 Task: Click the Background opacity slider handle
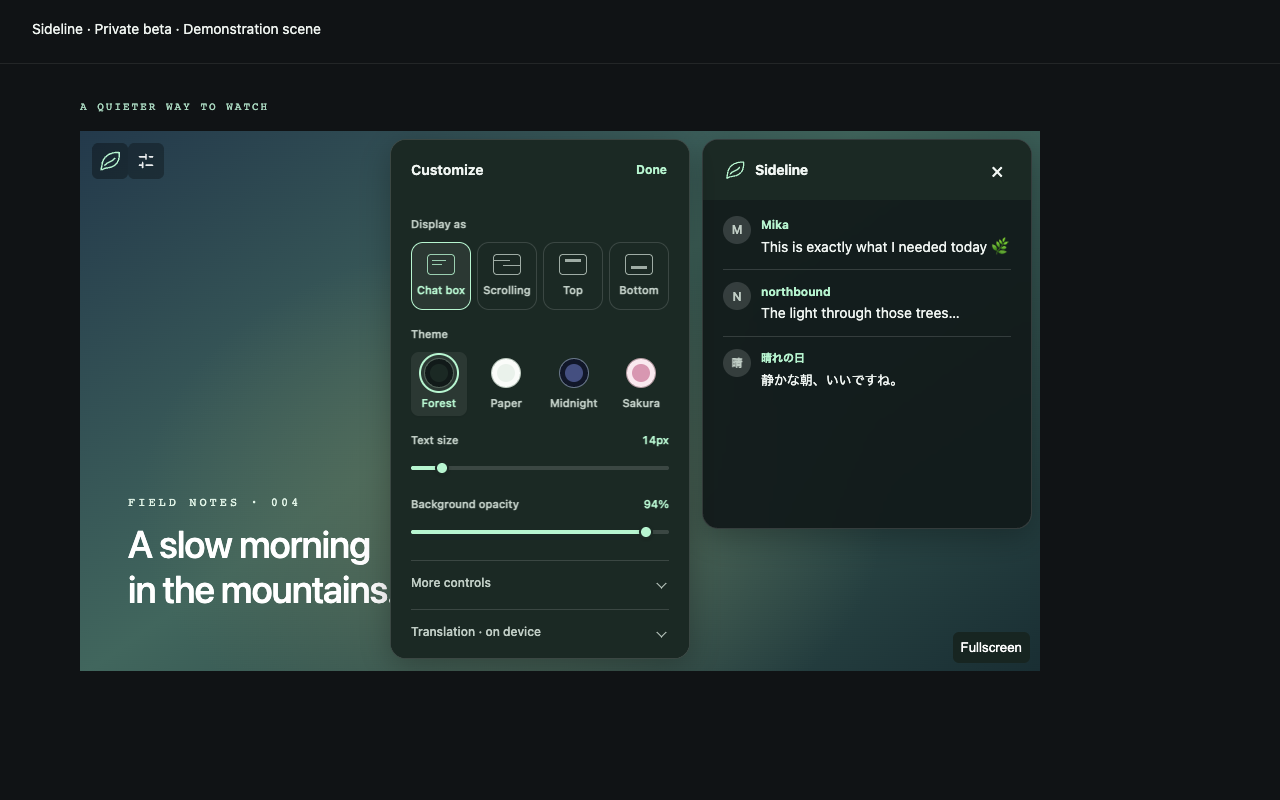coord(646,532)
